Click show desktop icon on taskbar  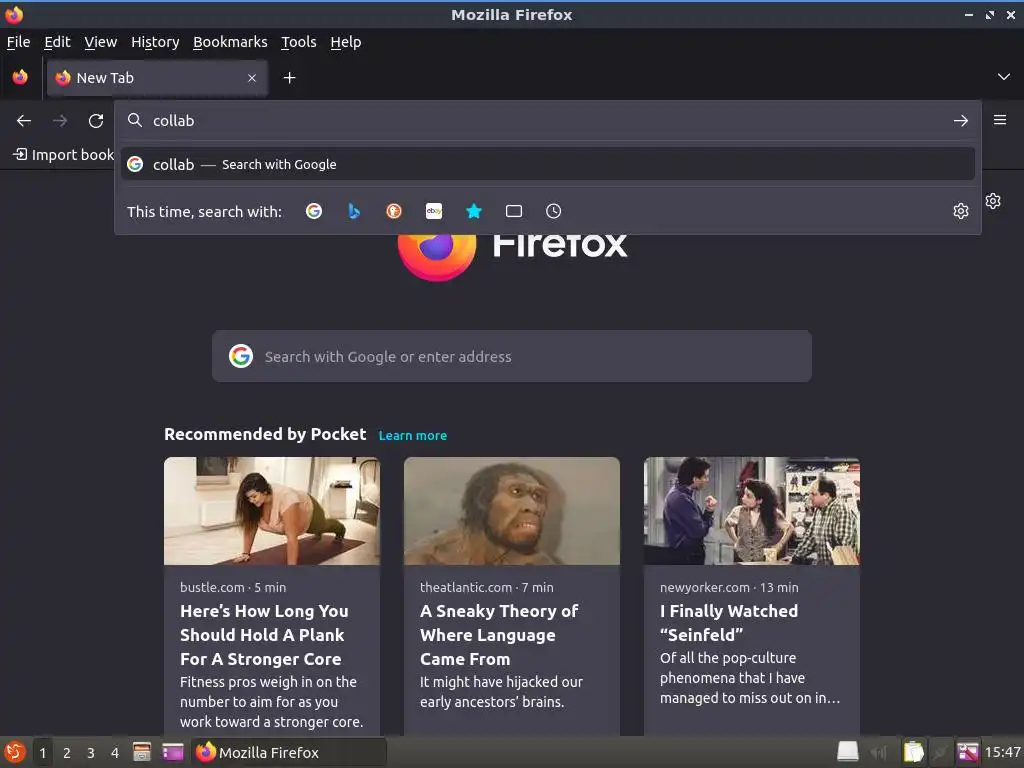click(172, 752)
